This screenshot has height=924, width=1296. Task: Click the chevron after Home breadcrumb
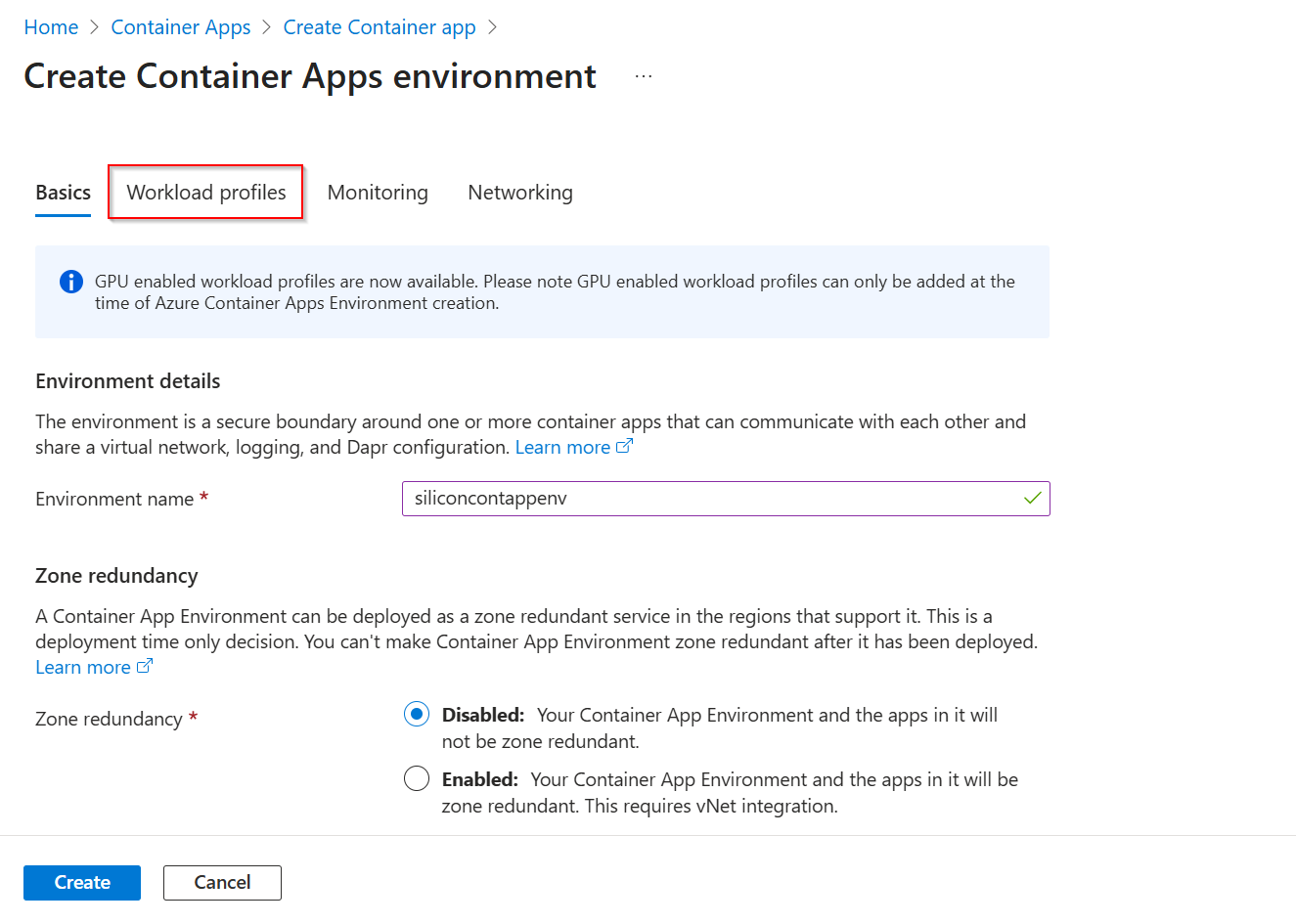pyautogui.click(x=93, y=26)
